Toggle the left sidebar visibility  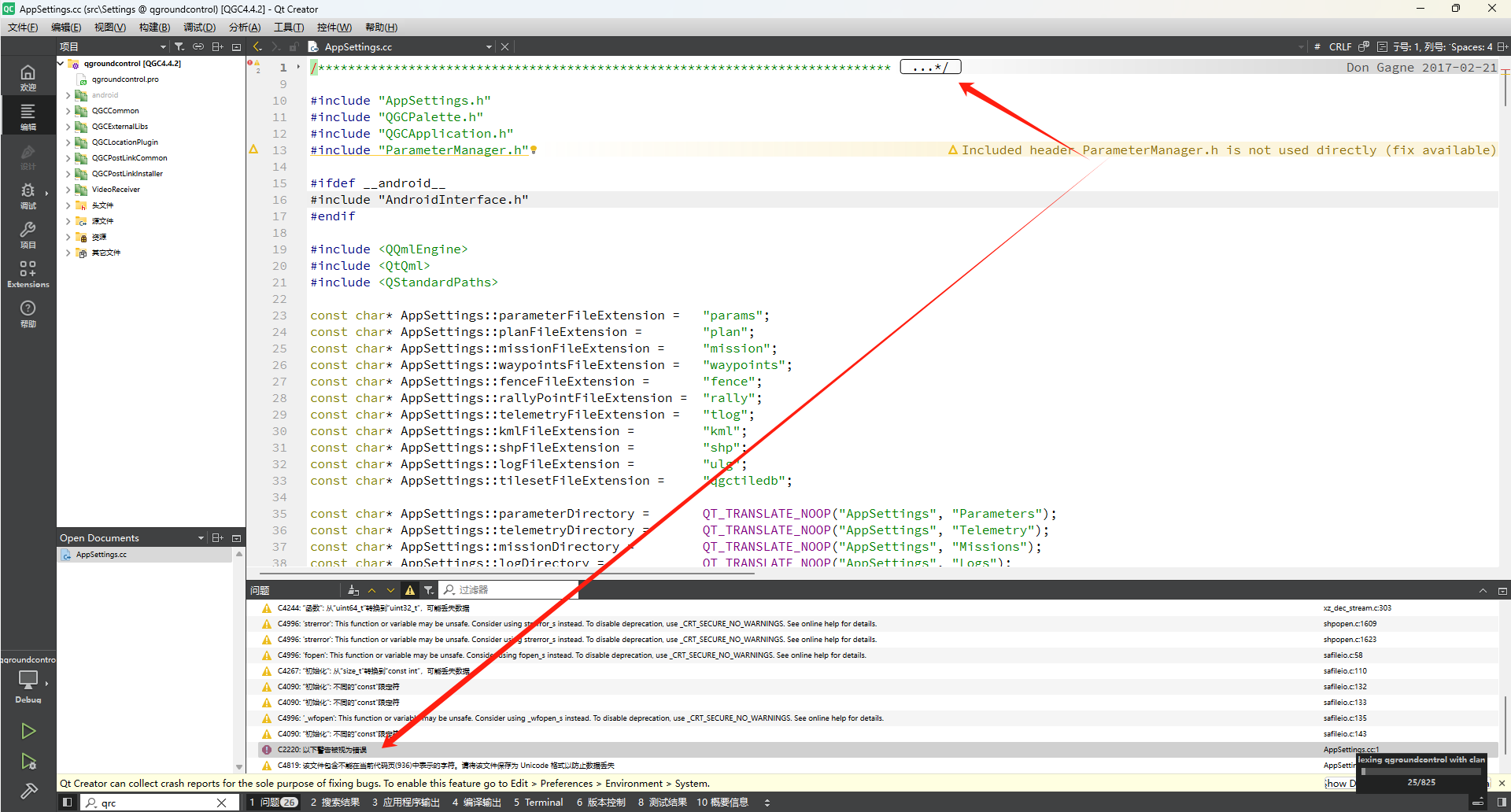[x=67, y=803]
